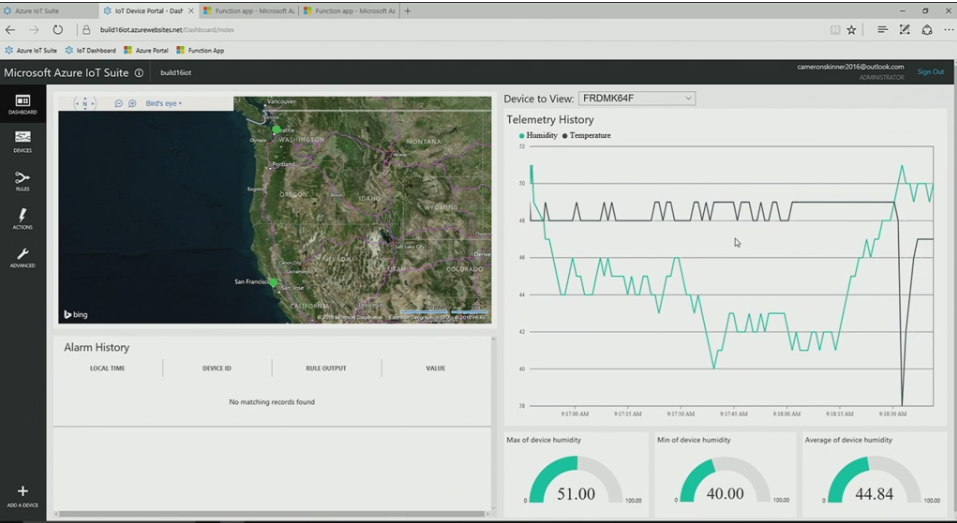Switch to the Azure IoT Suite tab
Viewport: 957px width, 523px height.
(49, 10)
